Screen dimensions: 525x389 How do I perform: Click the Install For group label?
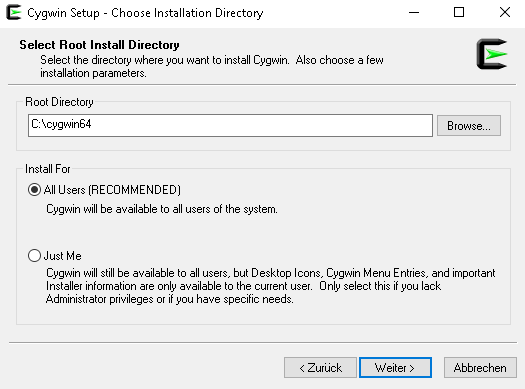tap(48, 169)
